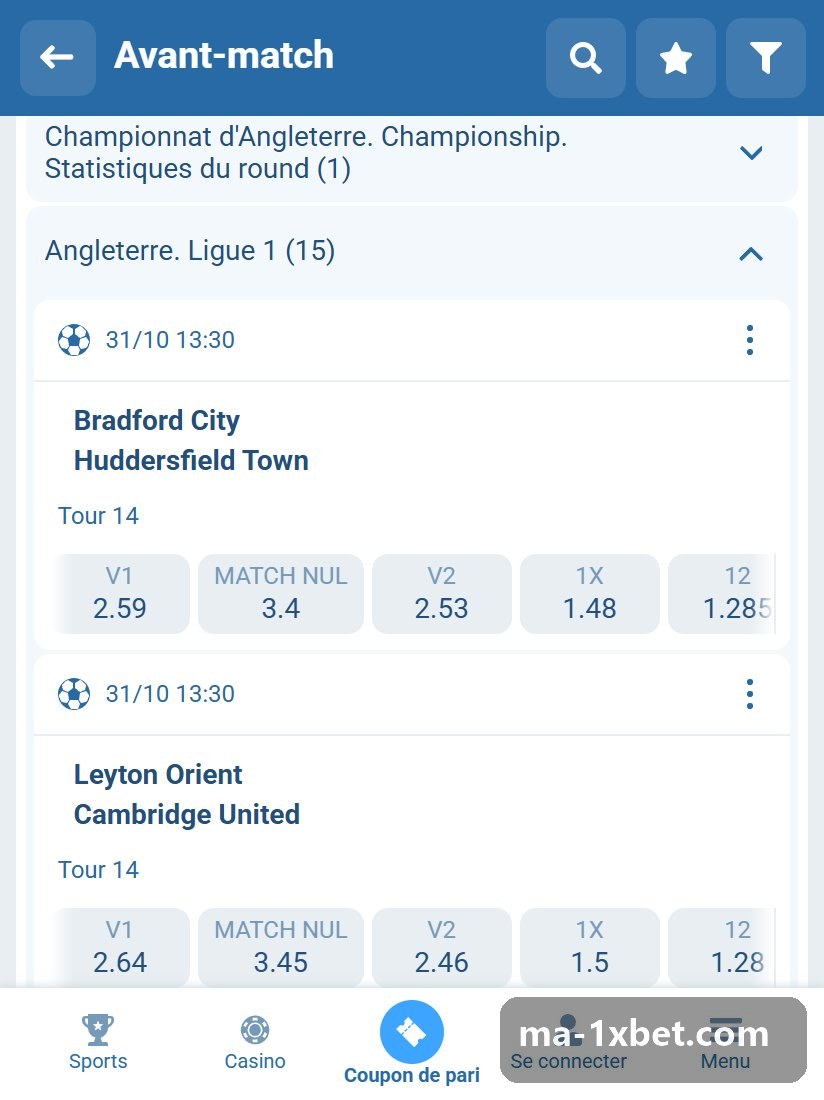This screenshot has height=1100, width=824.
Task: Select MATCH NUL odds 3.4
Action: 281,593
